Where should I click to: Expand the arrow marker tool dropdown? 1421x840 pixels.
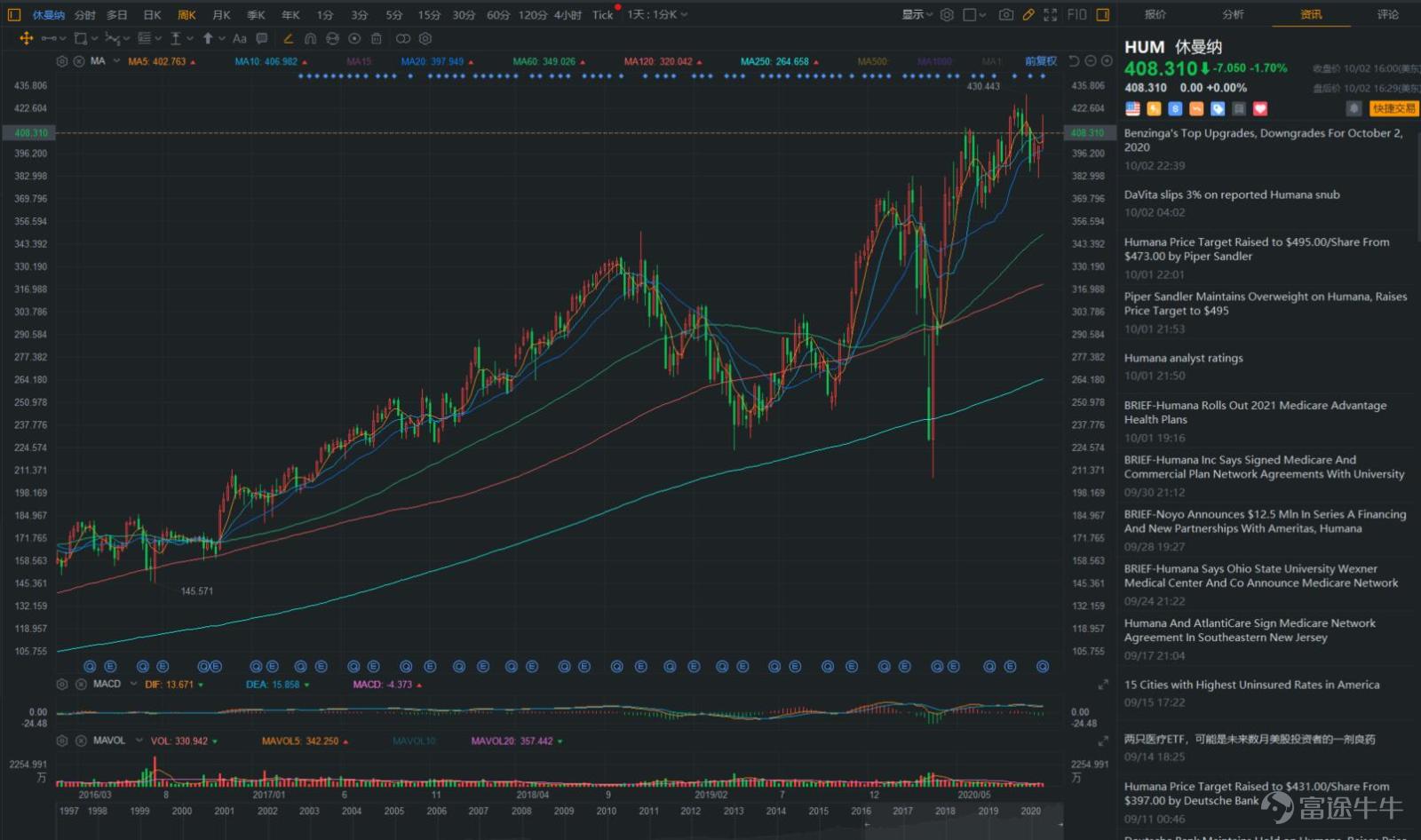pos(220,38)
